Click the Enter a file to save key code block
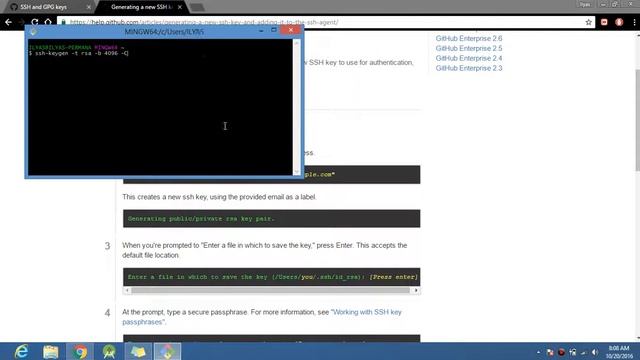 [271, 277]
